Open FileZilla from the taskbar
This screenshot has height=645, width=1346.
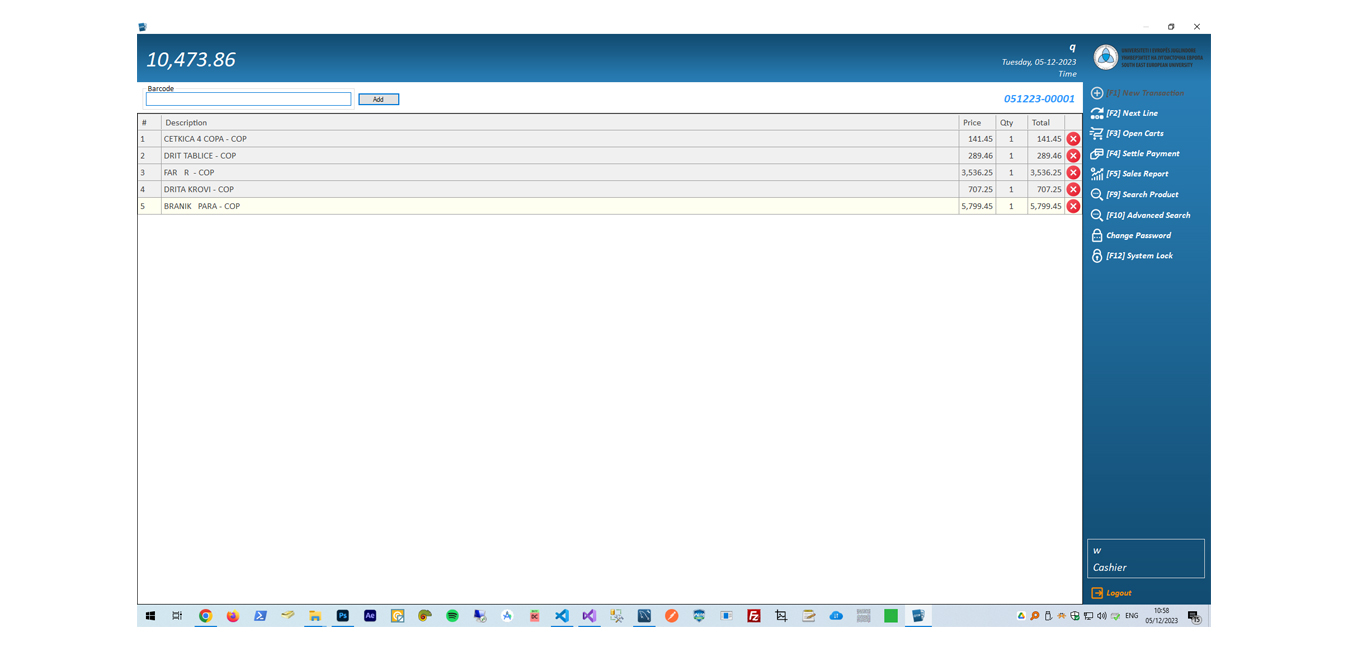[754, 616]
